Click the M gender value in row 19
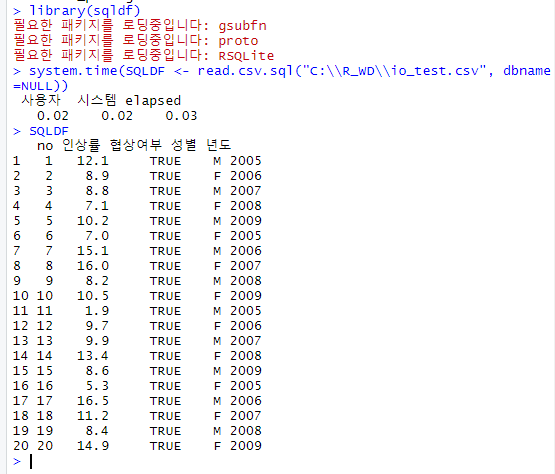The width and height of the screenshot is (555, 474). coord(217,430)
